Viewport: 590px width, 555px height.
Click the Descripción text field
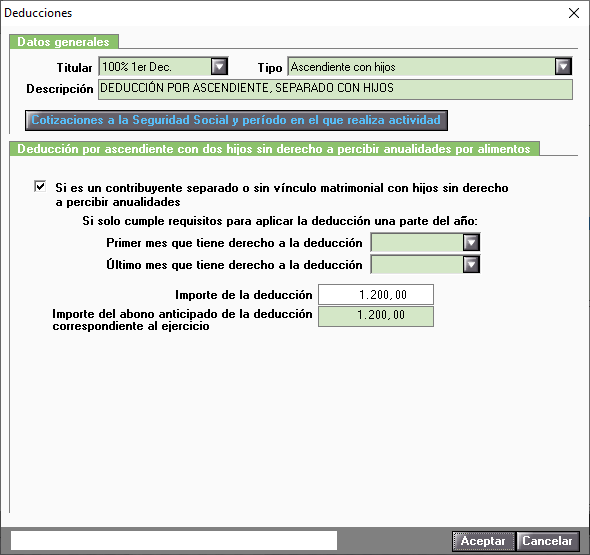coord(335,89)
